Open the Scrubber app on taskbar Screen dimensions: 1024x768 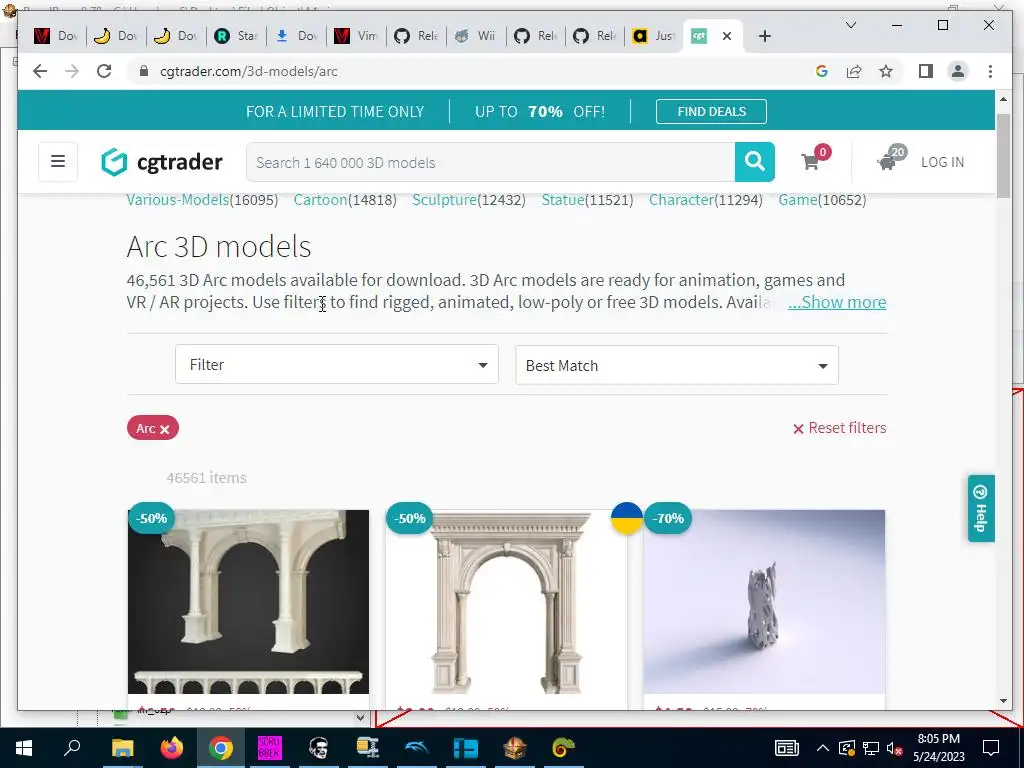[x=269, y=748]
